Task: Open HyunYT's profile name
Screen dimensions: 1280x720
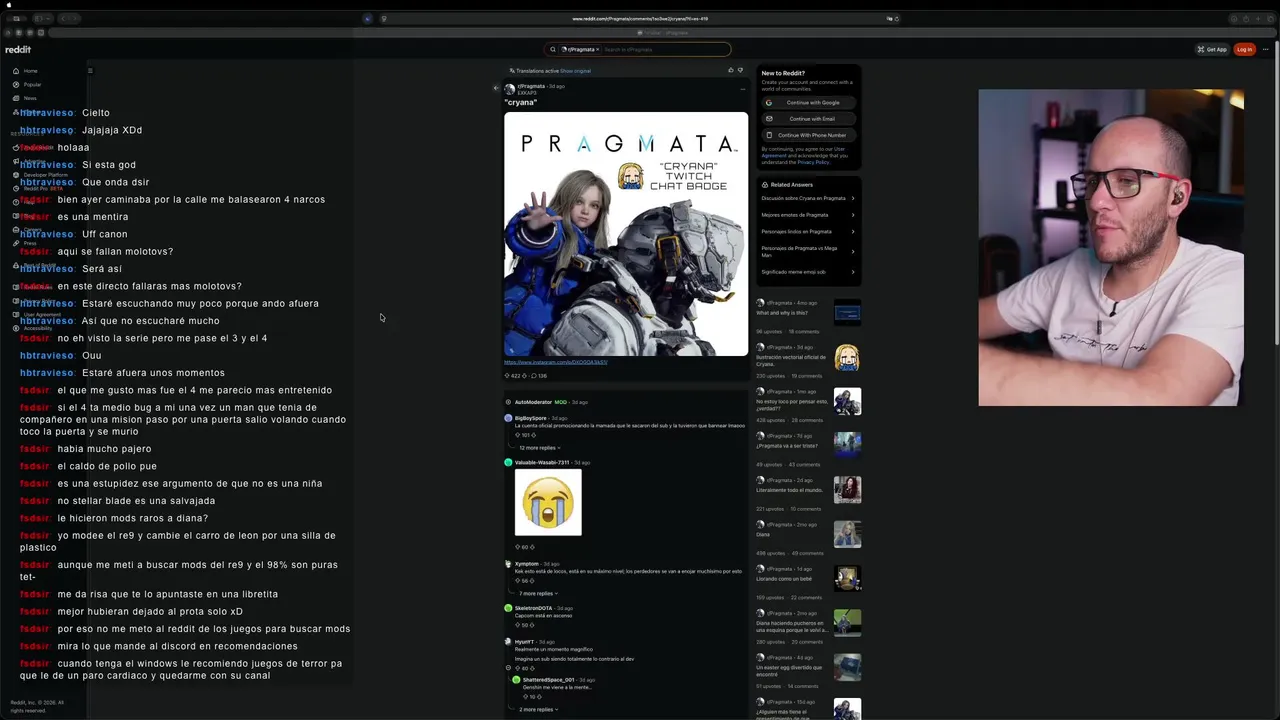Action: point(525,642)
